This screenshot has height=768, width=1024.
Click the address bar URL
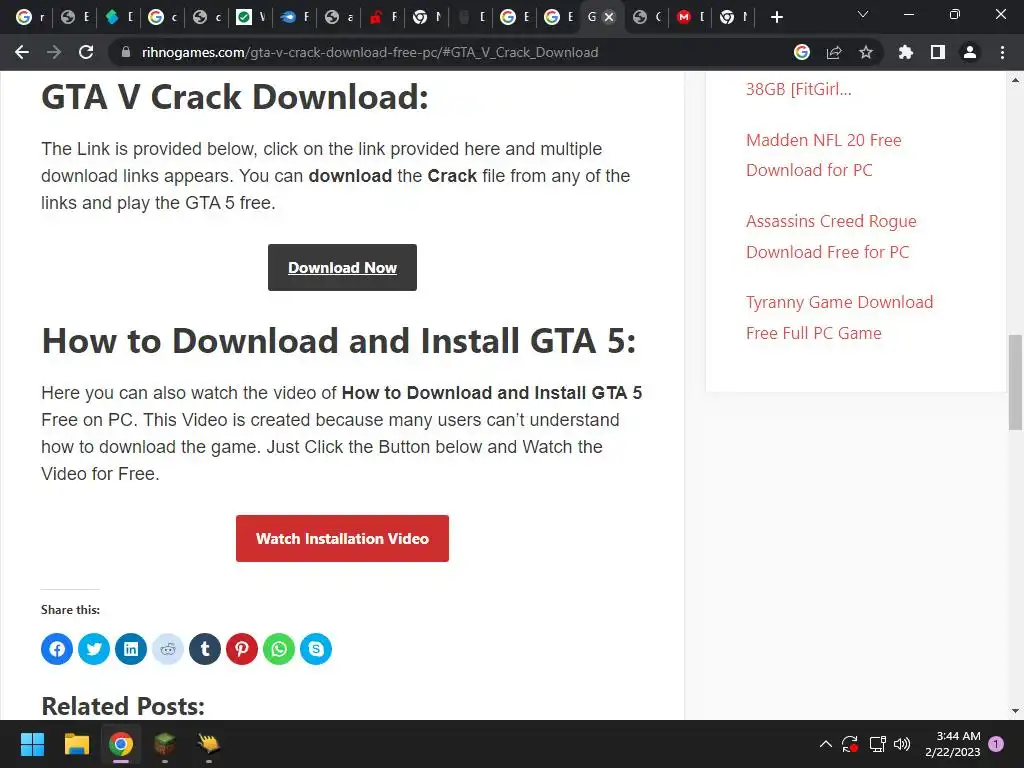[370, 52]
